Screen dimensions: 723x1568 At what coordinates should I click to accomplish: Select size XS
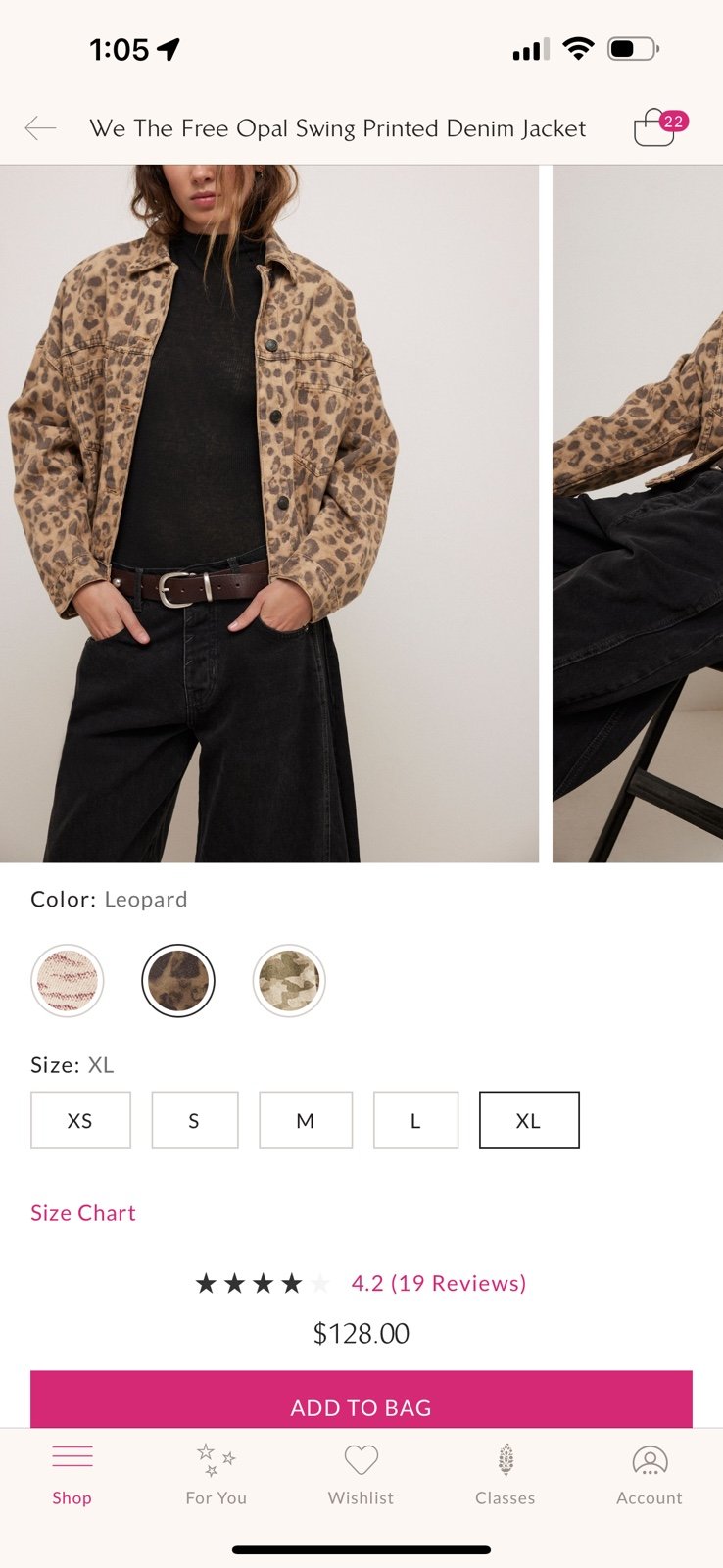click(80, 1120)
